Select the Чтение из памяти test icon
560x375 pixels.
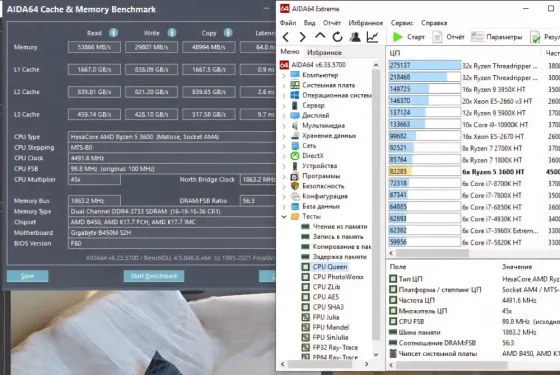[305, 226]
